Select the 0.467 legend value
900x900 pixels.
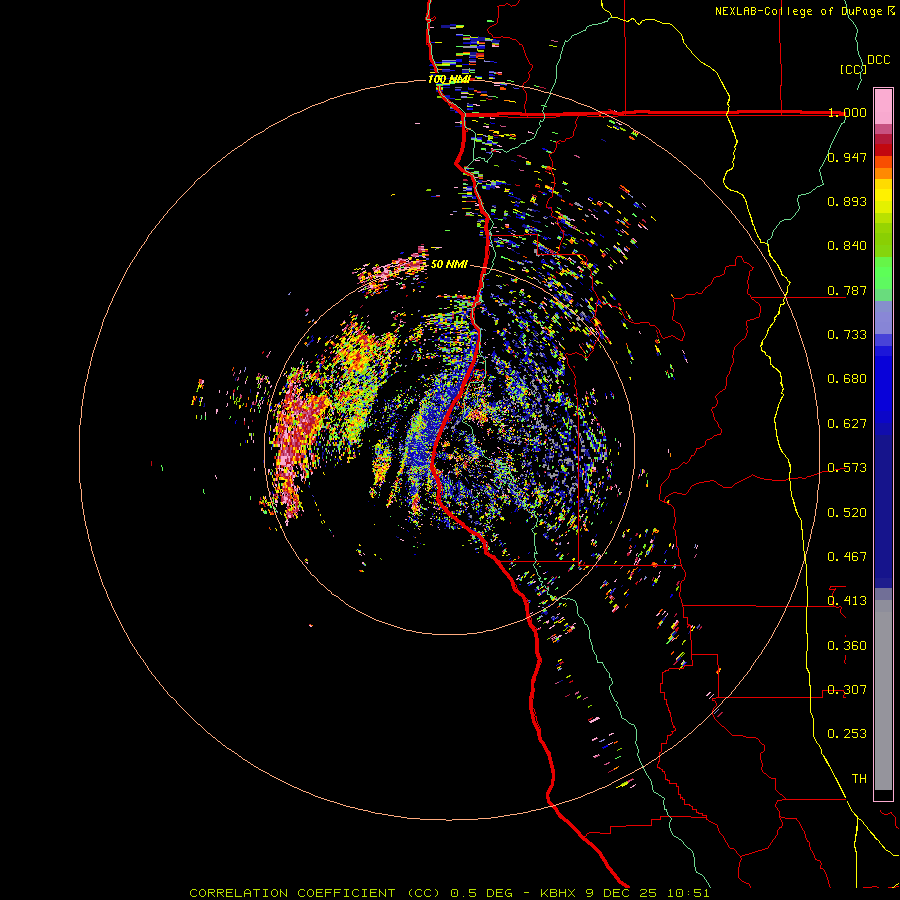847,557
